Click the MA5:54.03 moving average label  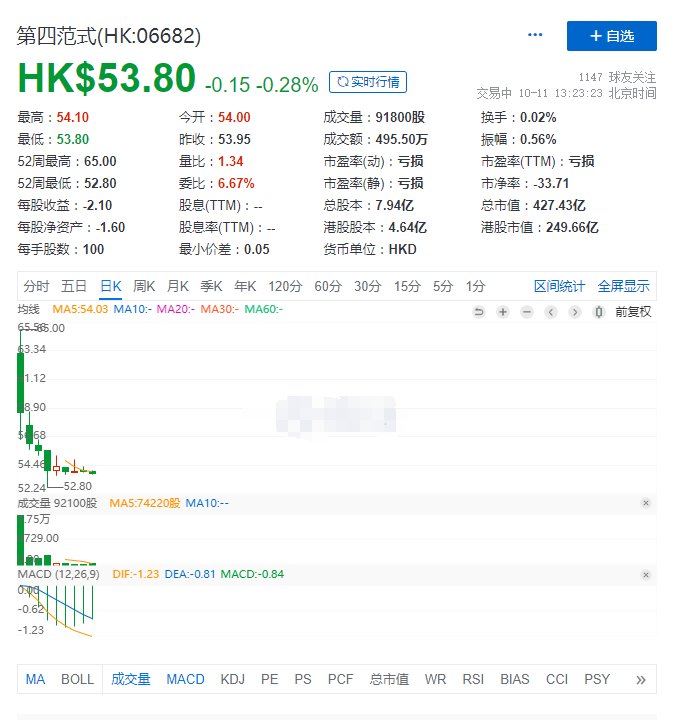click(x=80, y=309)
